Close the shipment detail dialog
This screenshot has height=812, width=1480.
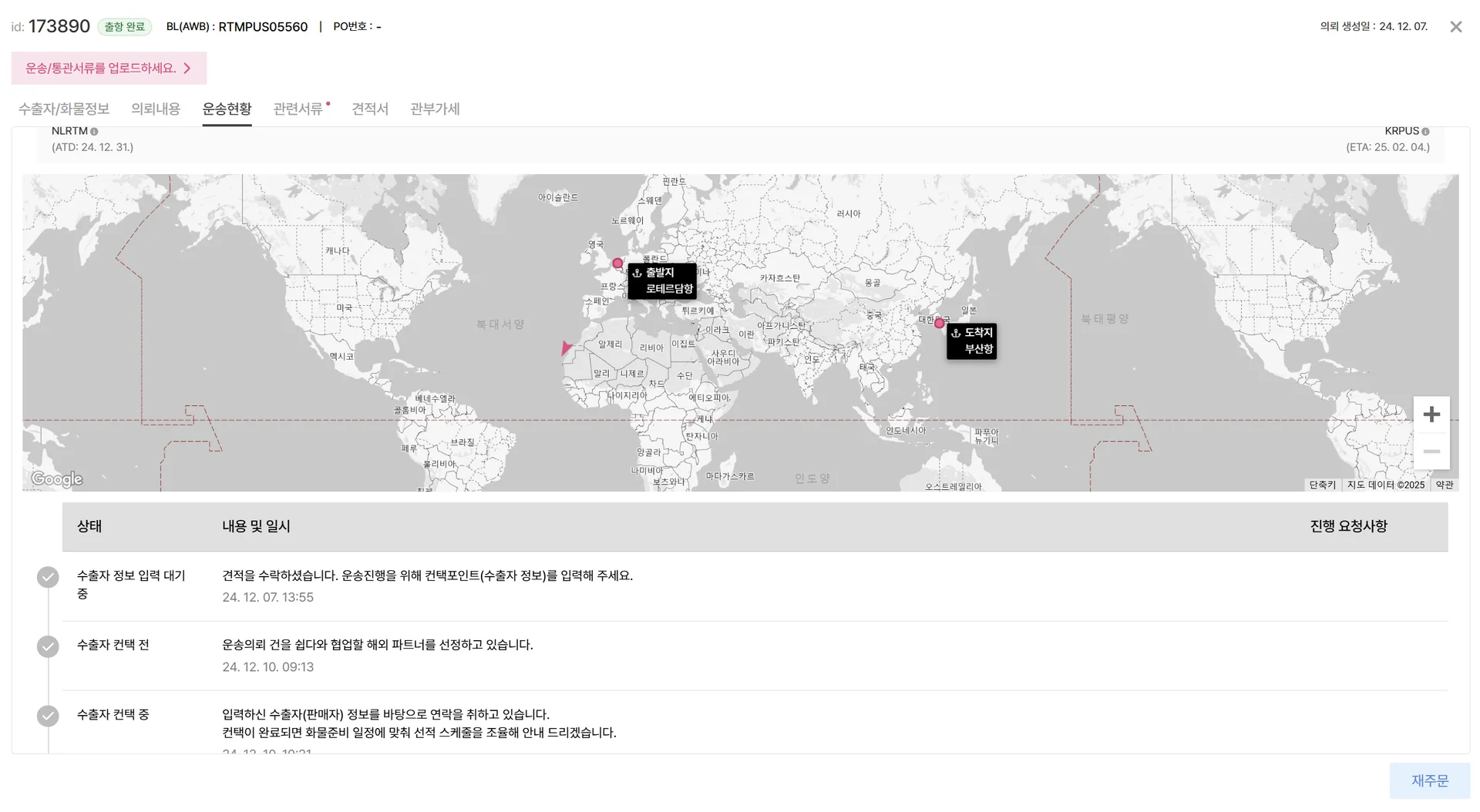(x=1455, y=27)
